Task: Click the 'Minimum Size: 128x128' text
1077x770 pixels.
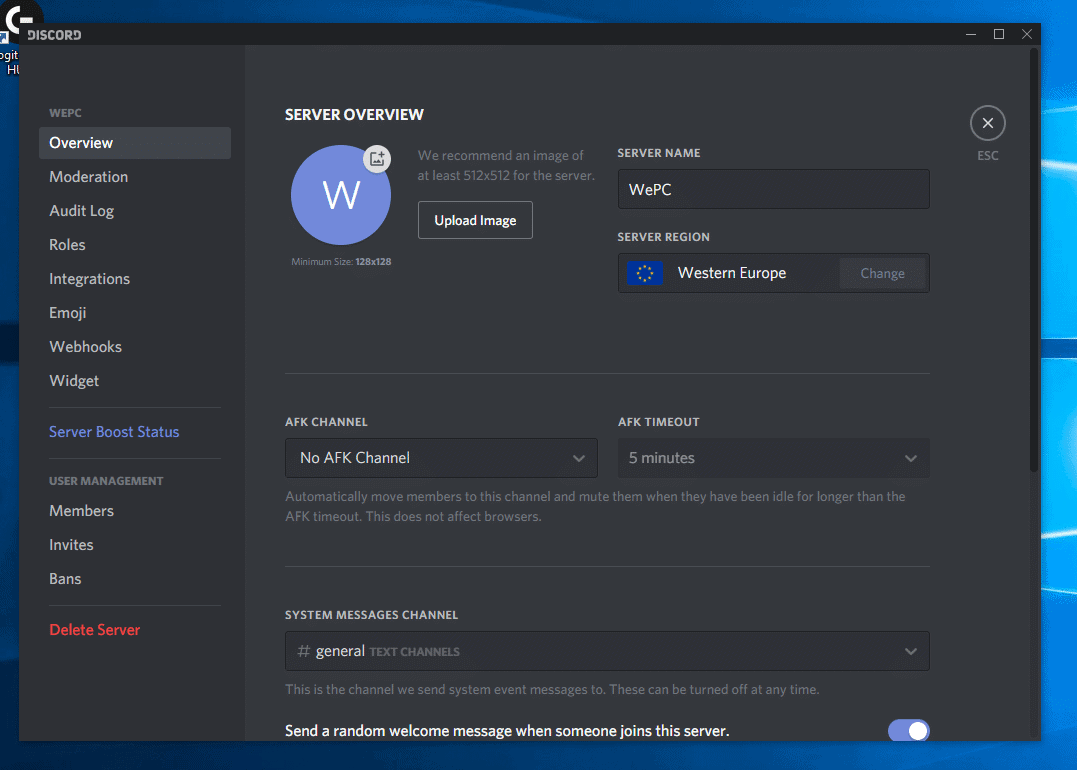Action: coord(341,262)
